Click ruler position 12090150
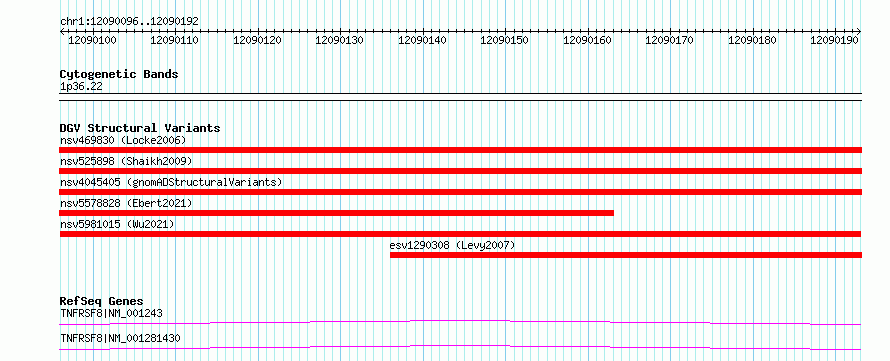Screen dimensions: 890x361 click(505, 40)
